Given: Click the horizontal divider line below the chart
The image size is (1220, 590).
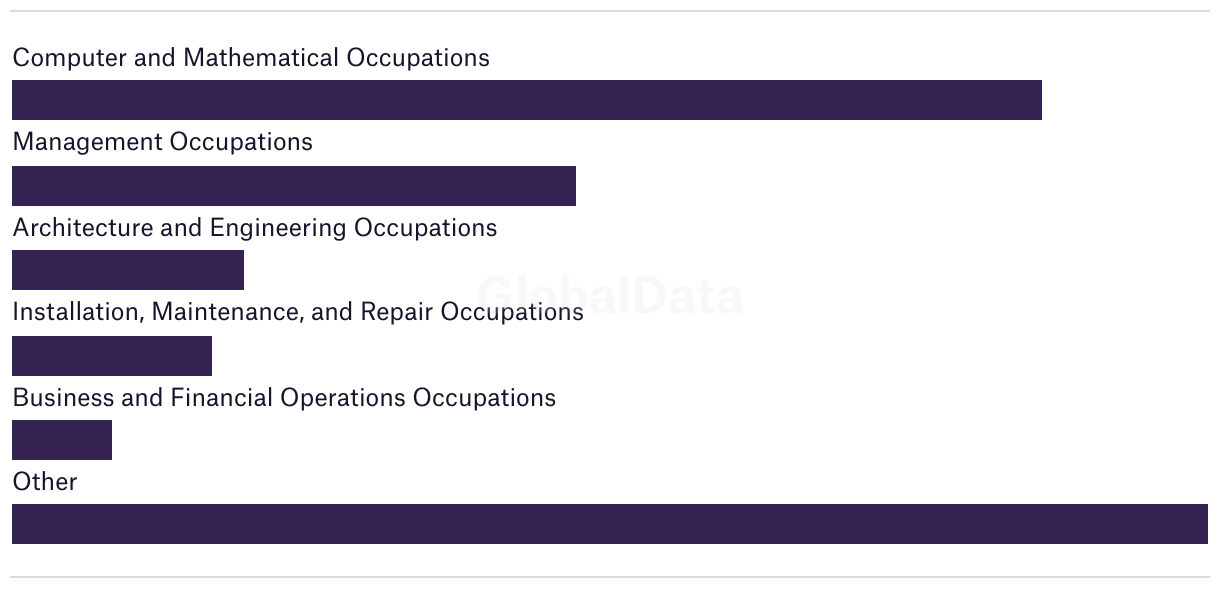Looking at the screenshot, I should pos(610,577).
